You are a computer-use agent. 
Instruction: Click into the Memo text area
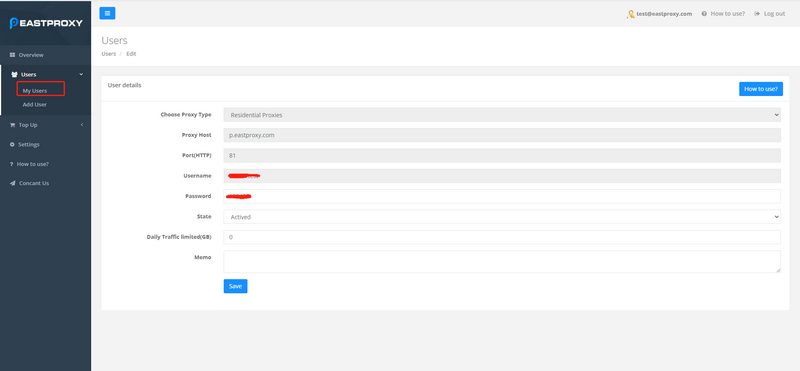point(502,261)
